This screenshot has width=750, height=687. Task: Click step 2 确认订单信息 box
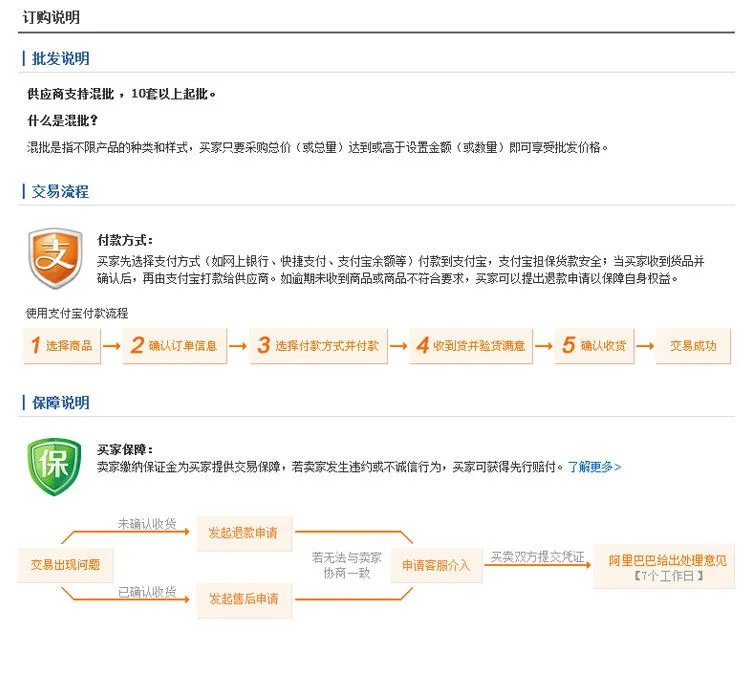(x=175, y=346)
